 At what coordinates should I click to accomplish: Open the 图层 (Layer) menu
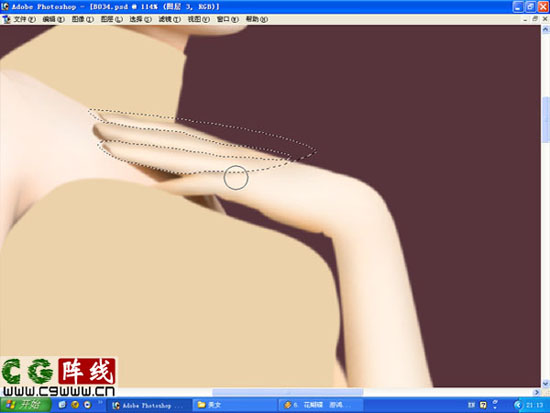tap(112, 19)
